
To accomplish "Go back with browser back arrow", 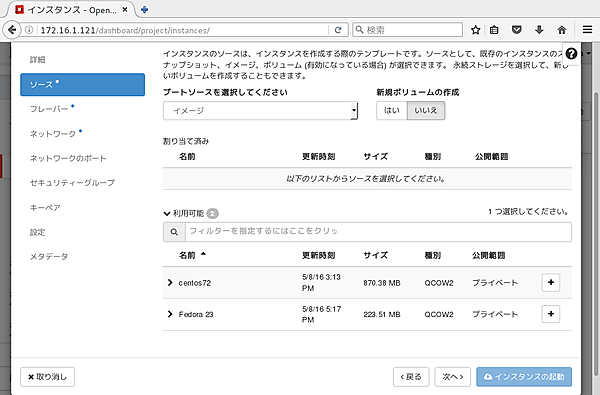I will (12, 29).
